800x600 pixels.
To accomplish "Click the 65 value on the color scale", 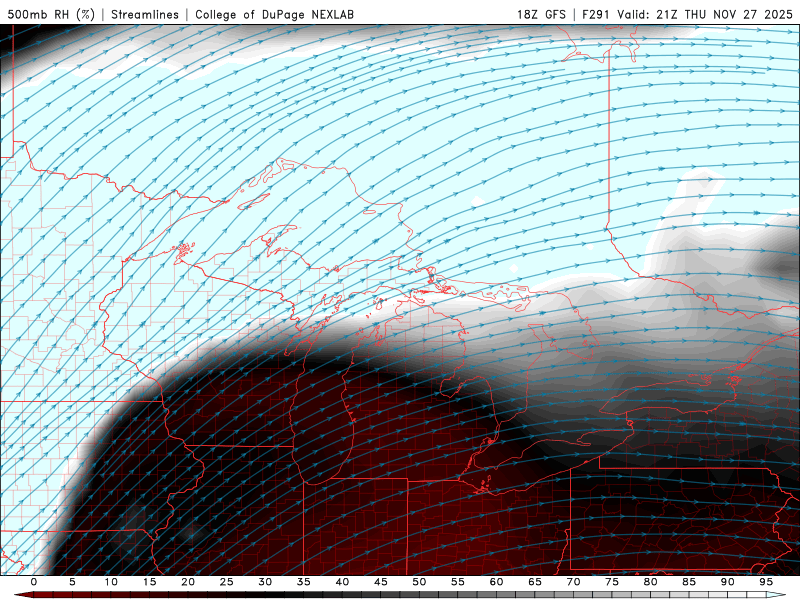I will tap(535, 582).
